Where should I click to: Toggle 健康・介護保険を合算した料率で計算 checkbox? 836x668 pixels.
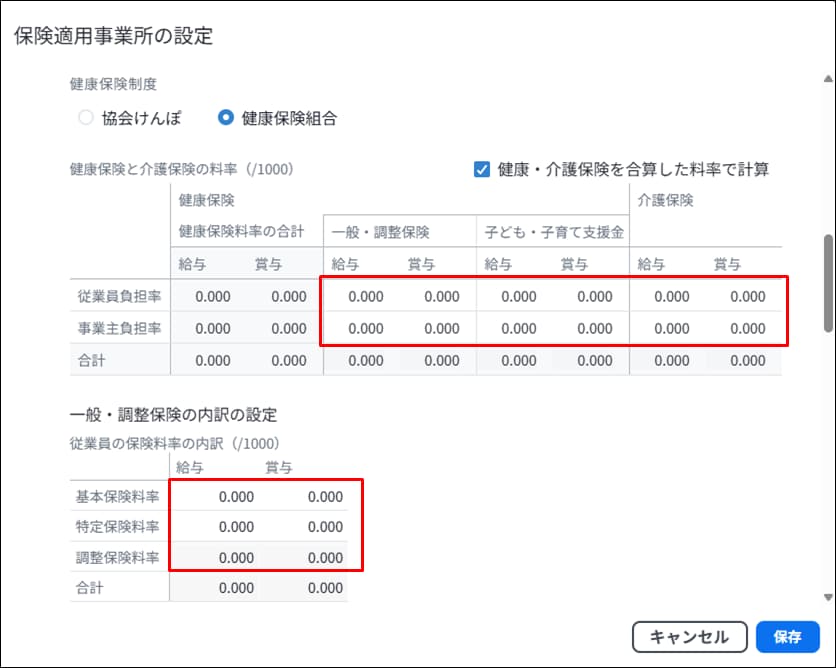(482, 169)
